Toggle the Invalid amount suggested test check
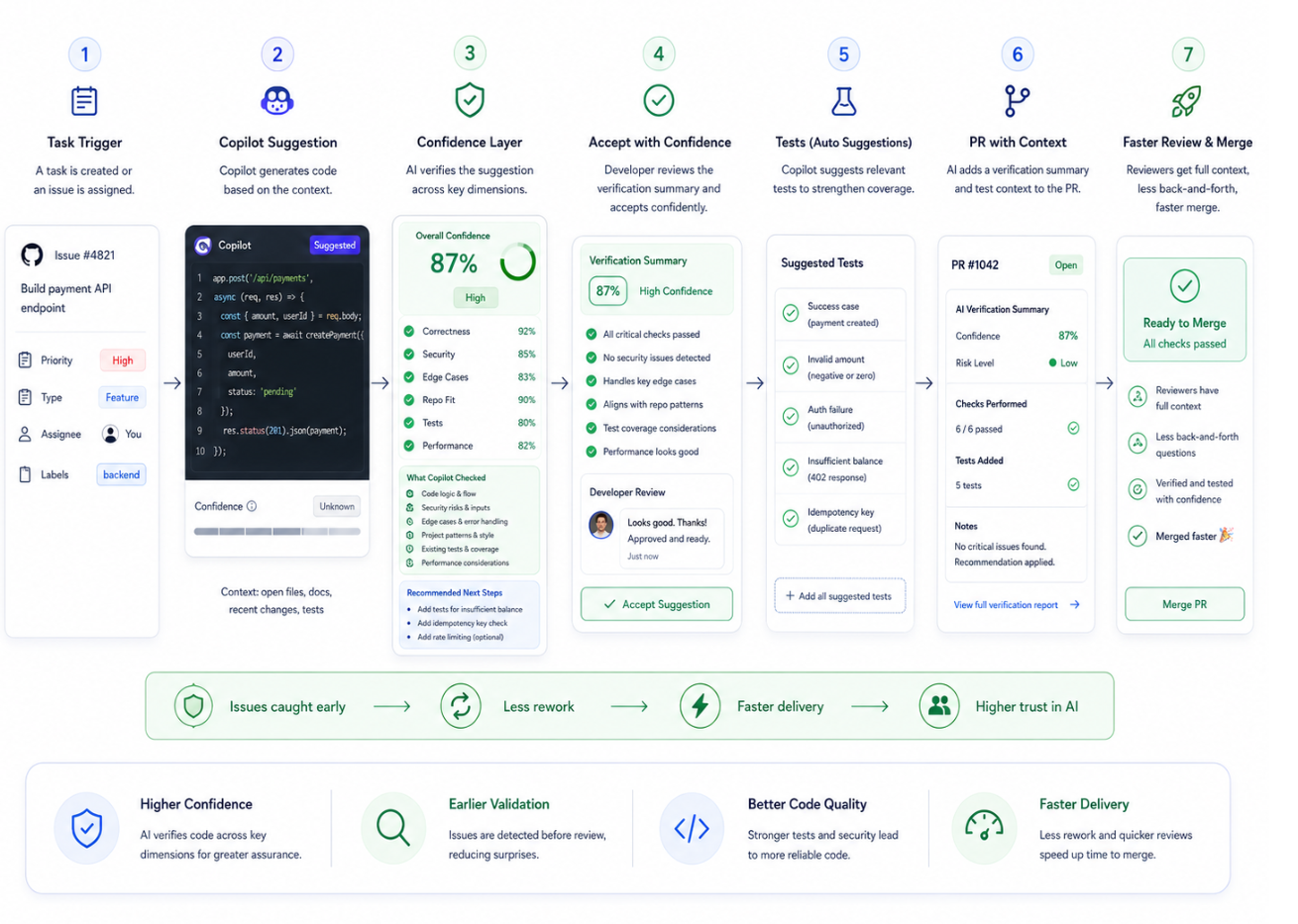1298x924 pixels. (x=791, y=365)
